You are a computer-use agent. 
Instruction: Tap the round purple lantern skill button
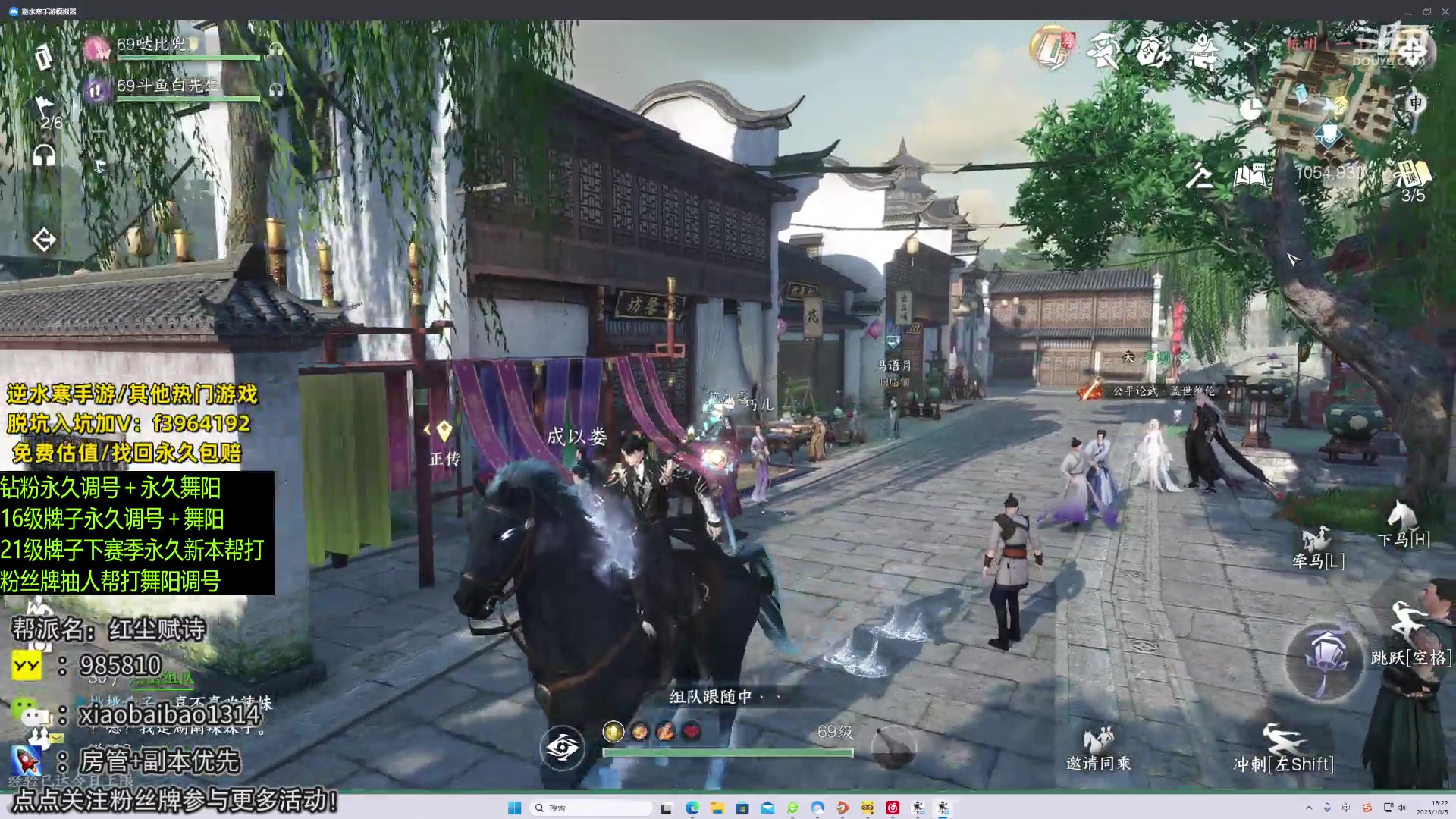[1324, 661]
